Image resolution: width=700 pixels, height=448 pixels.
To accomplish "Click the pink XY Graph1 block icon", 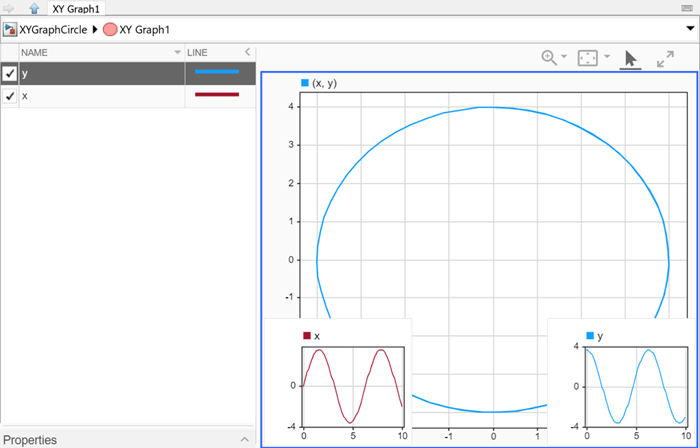I will coord(110,30).
